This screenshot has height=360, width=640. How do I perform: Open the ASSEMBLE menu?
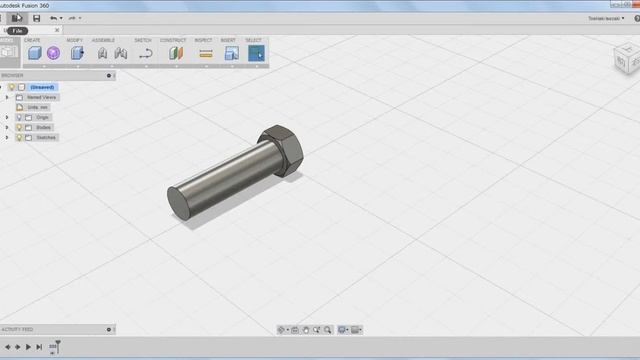[103, 40]
